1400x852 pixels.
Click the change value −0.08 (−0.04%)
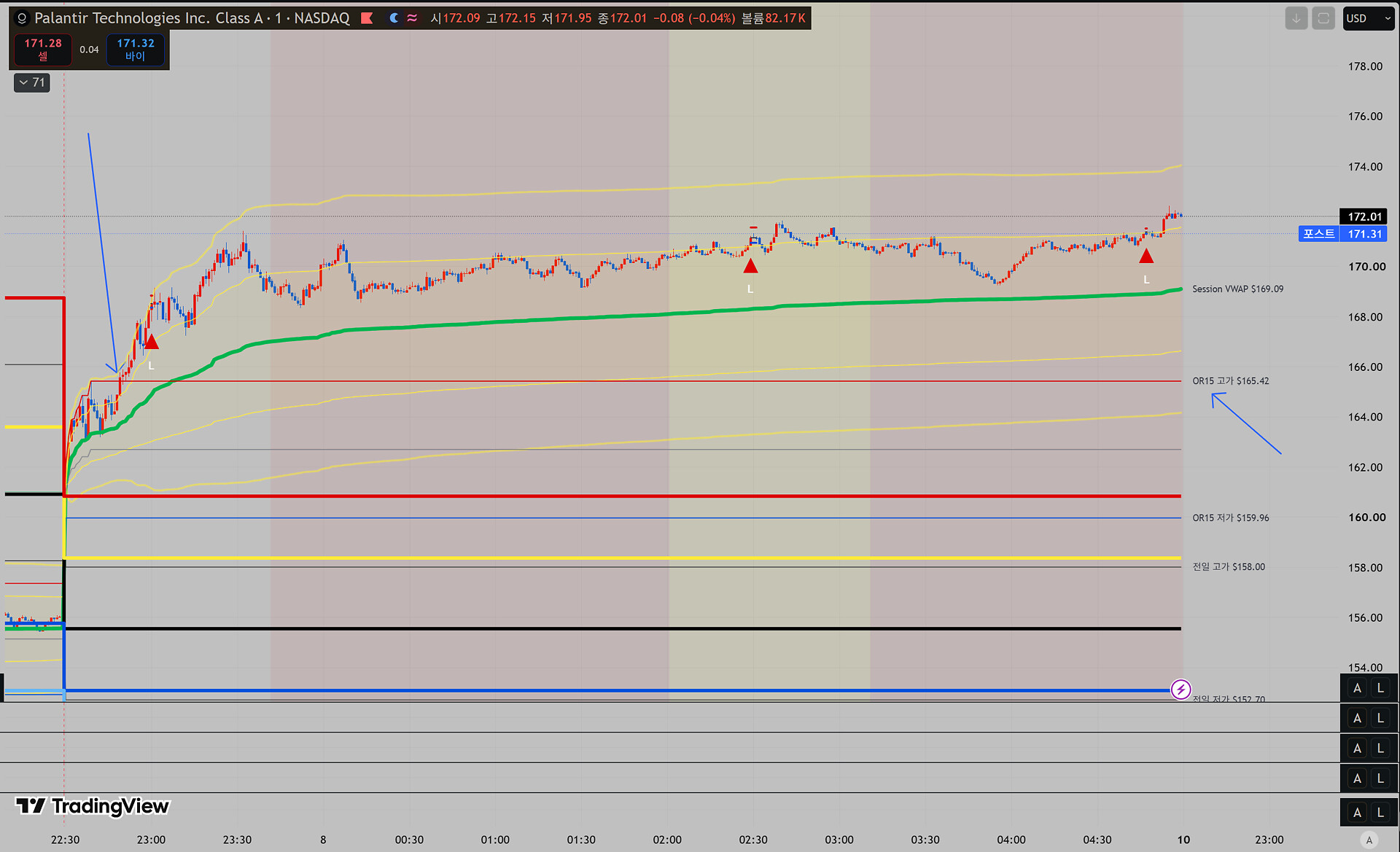(694, 18)
